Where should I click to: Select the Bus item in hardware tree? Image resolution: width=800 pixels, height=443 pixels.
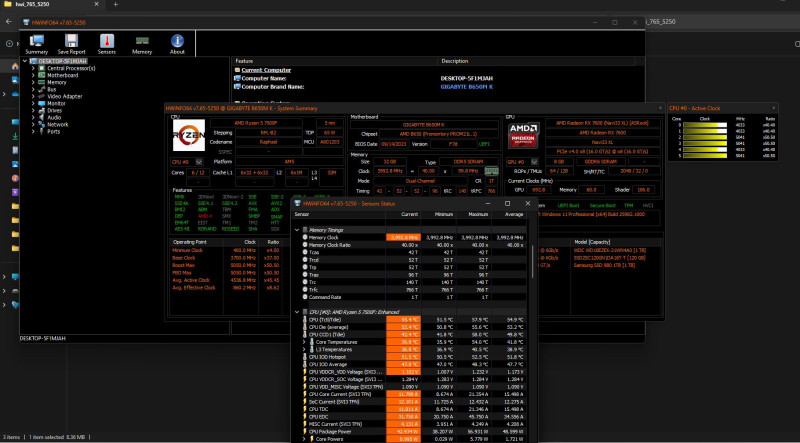(x=52, y=89)
